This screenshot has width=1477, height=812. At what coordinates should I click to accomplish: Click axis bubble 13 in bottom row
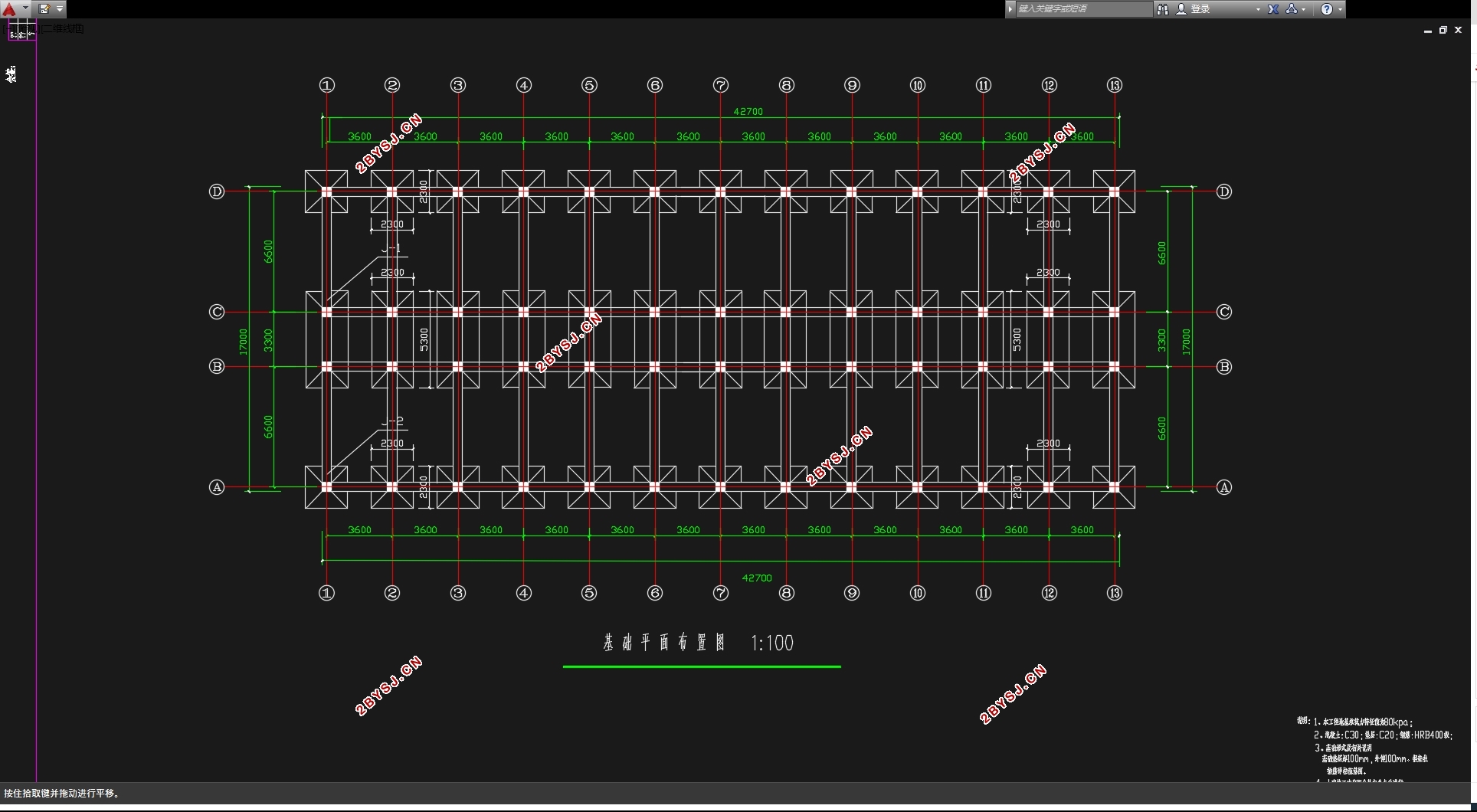1115,593
